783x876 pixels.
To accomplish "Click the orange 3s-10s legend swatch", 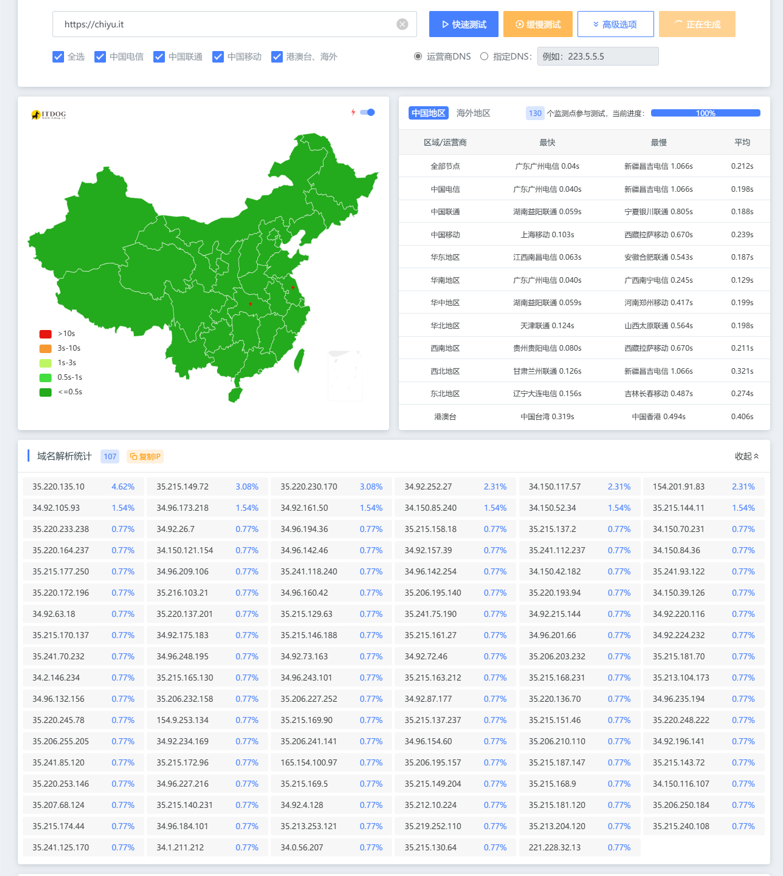I will coord(45,348).
